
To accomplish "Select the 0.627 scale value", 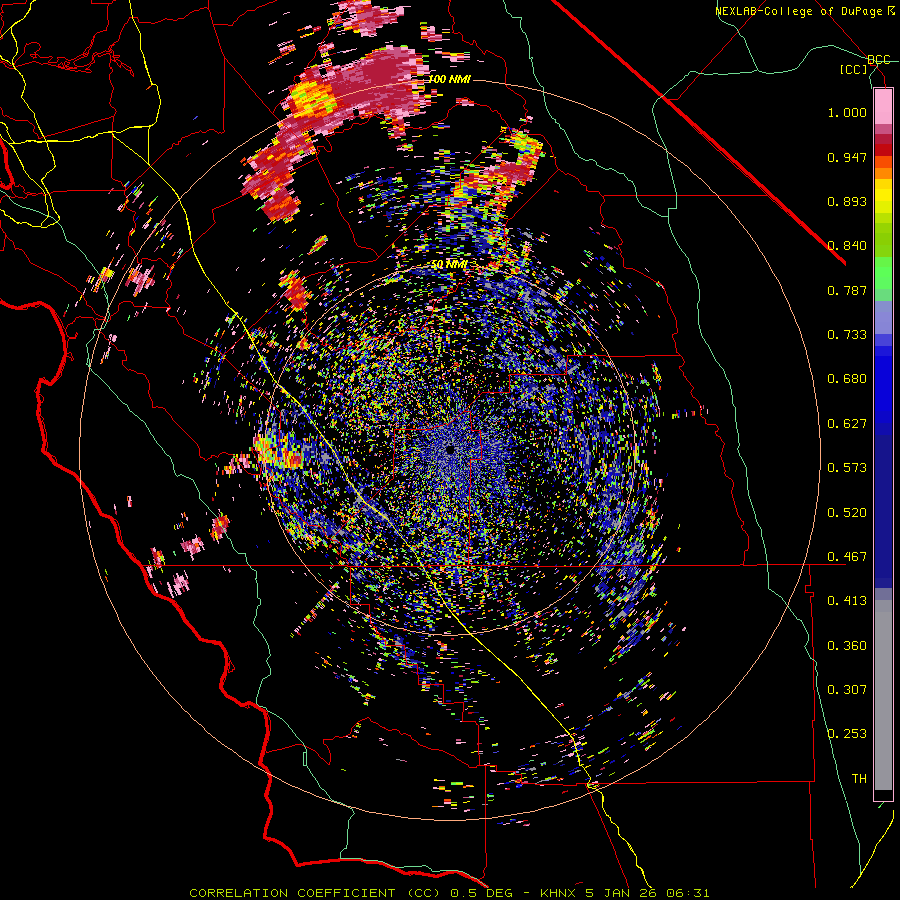I will point(847,424).
